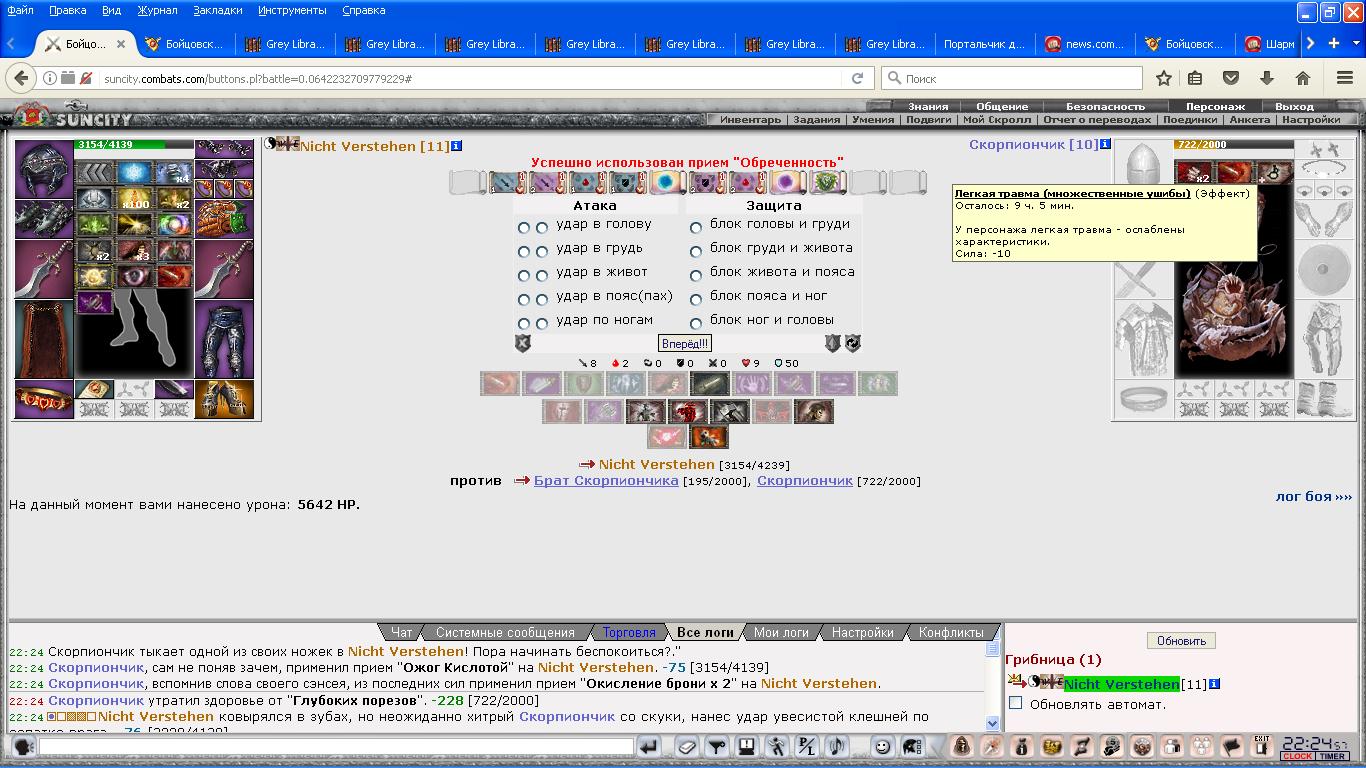Viewport: 1366px width, 768px height.
Task: Use the dark sword technique icon
Action: [x=710, y=383]
